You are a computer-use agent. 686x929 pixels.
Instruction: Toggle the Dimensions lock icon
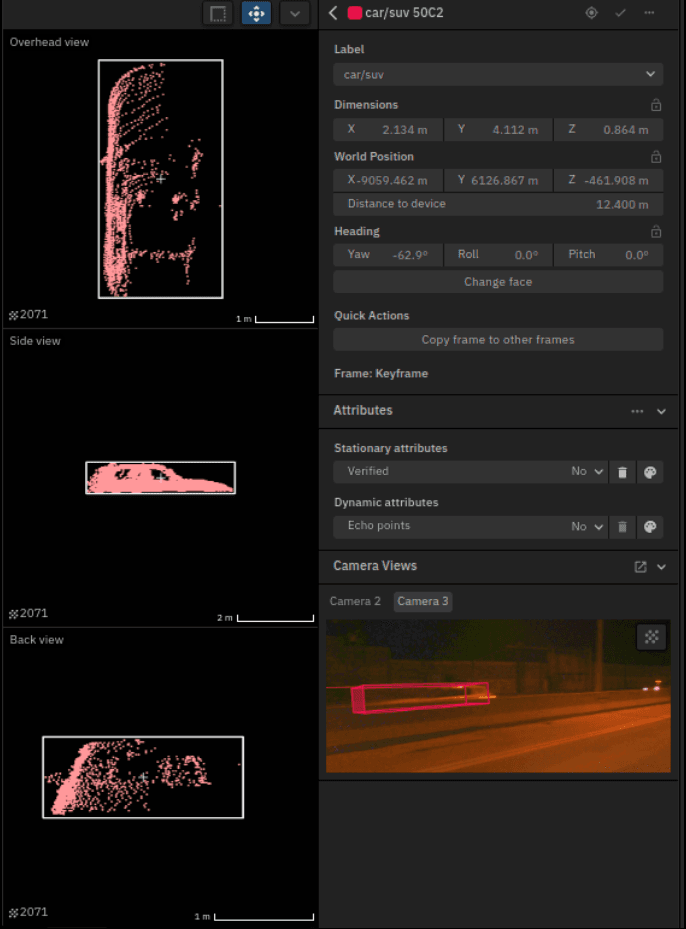click(x=656, y=105)
